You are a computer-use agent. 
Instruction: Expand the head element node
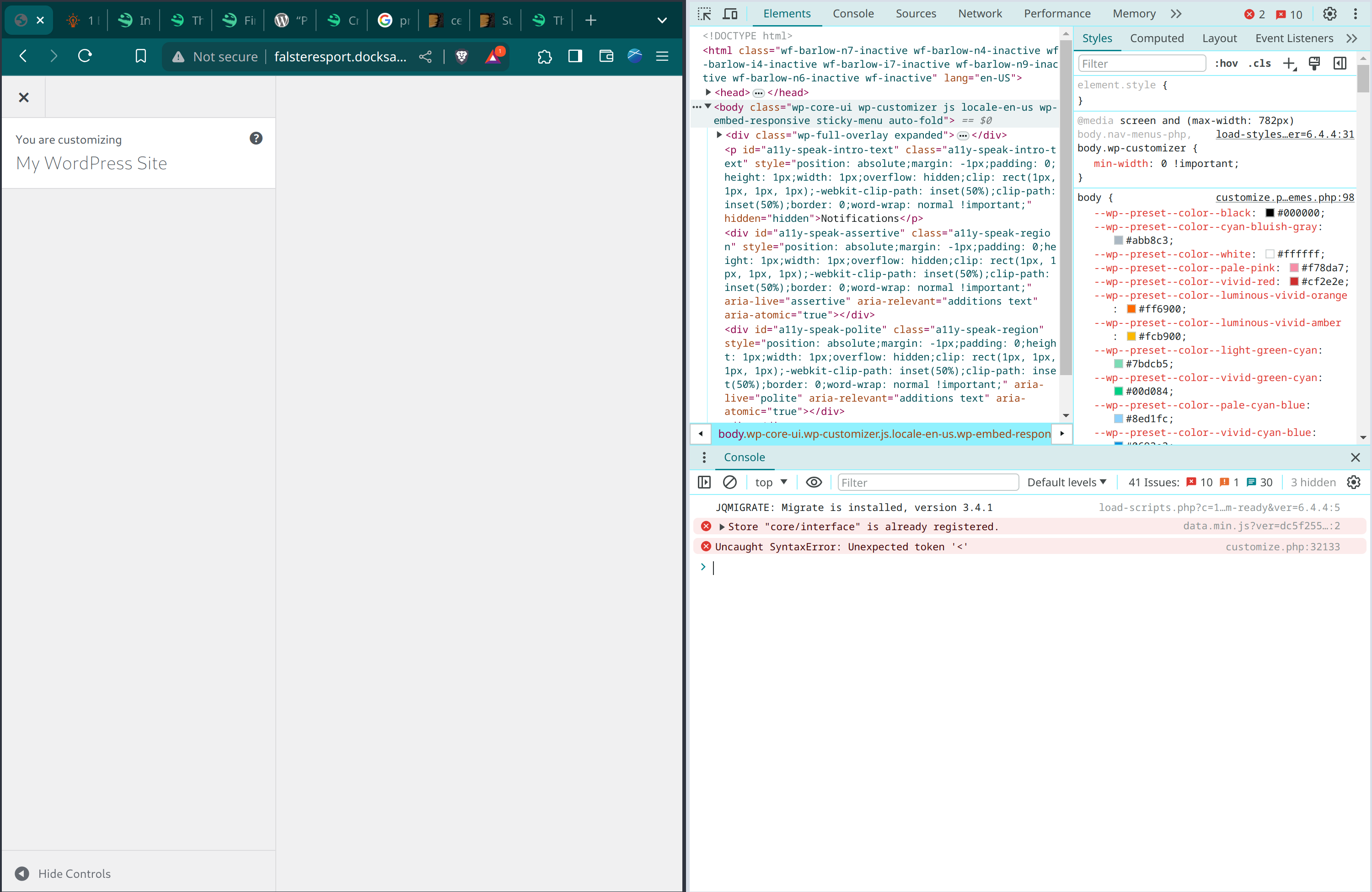708,92
